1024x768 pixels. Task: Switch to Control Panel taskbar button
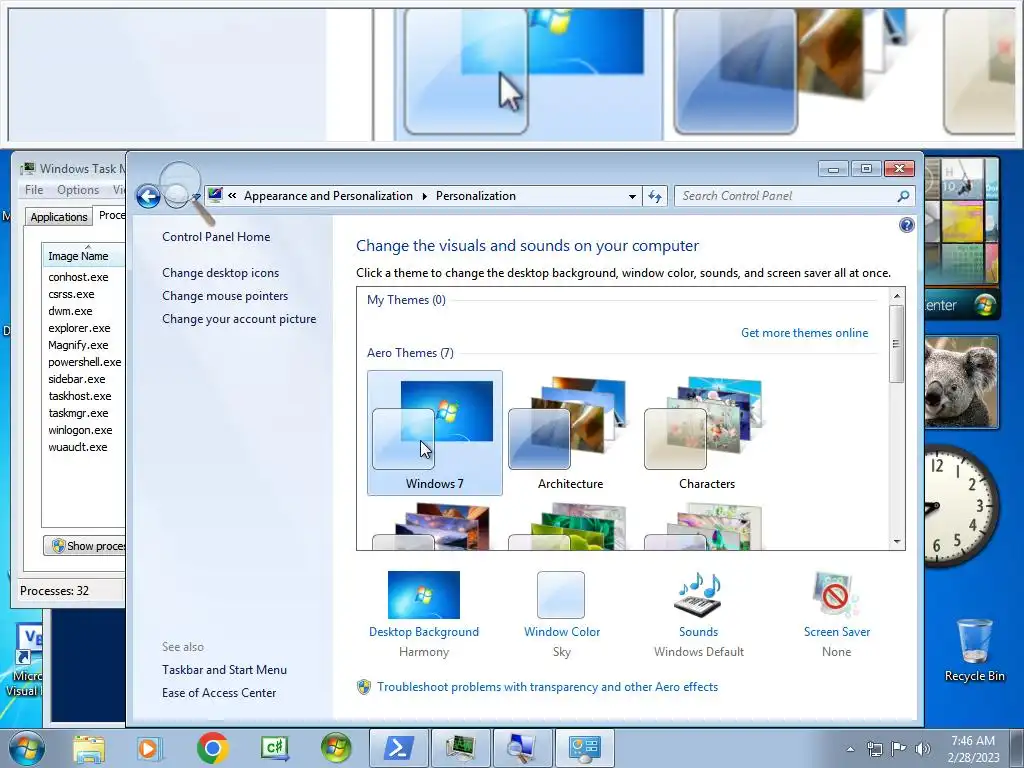pyautogui.click(x=584, y=748)
